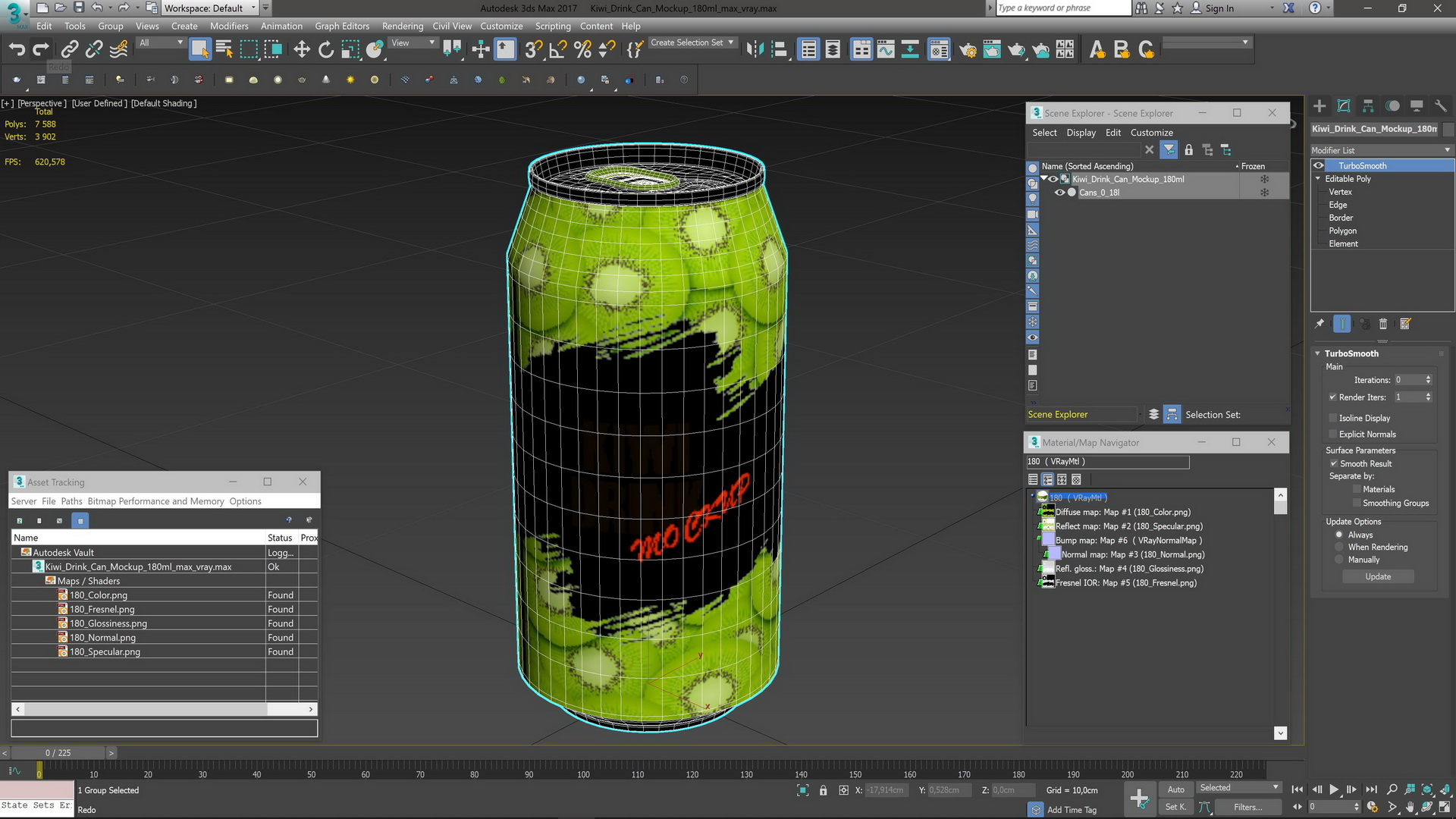Click Configure Modifier Sets icon
The image size is (1456, 819).
tap(1405, 324)
